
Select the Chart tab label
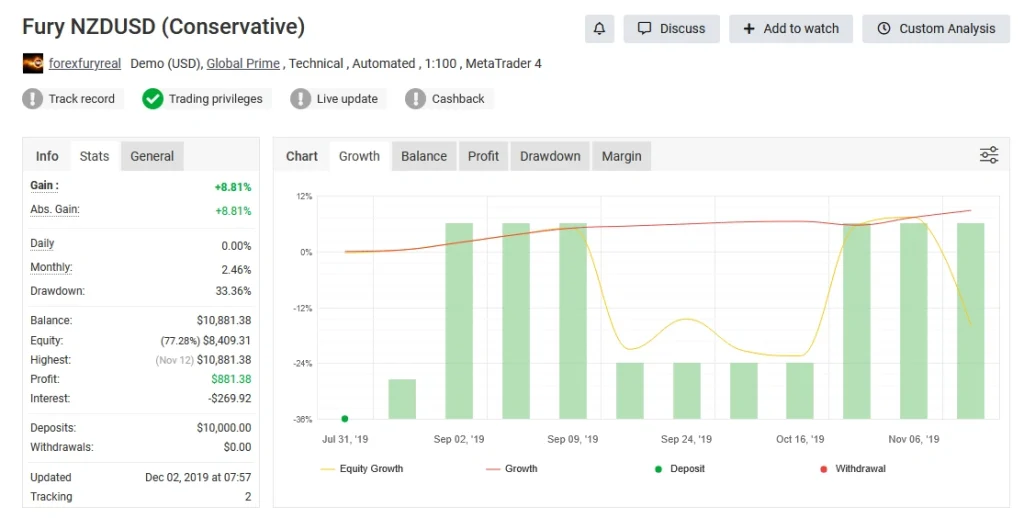coord(302,156)
